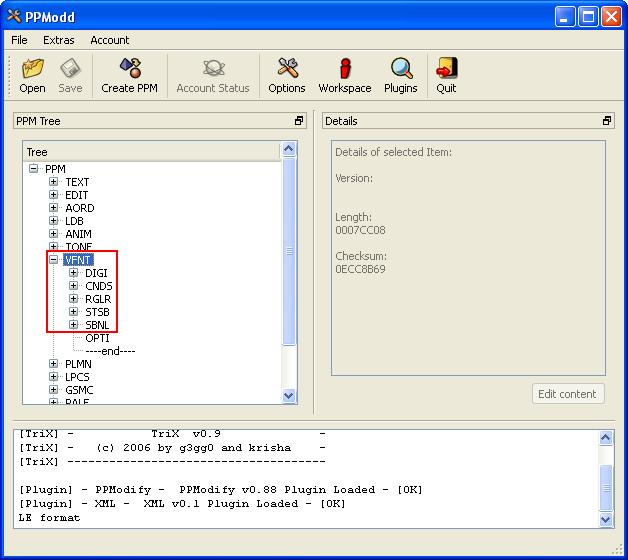This screenshot has height=560, width=628.
Task: Click the Save floppy disk icon
Action: pyautogui.click(x=70, y=68)
